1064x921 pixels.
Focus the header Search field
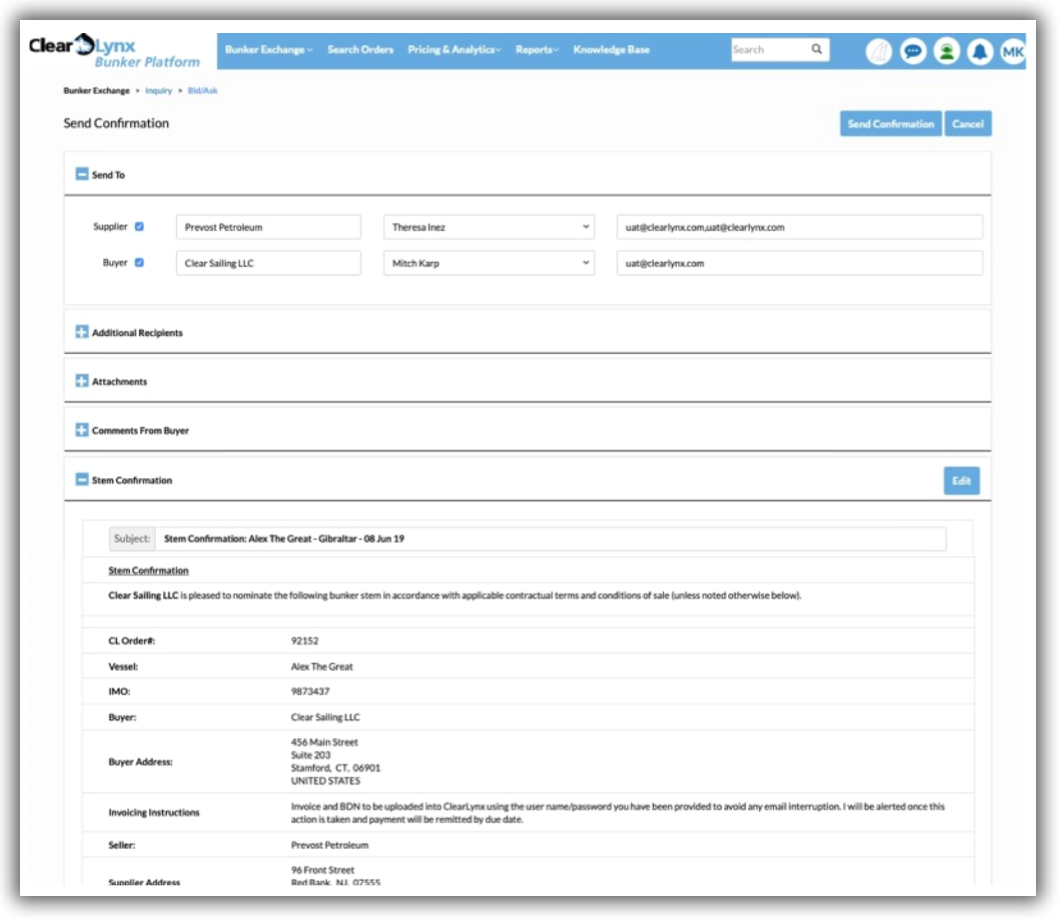770,50
